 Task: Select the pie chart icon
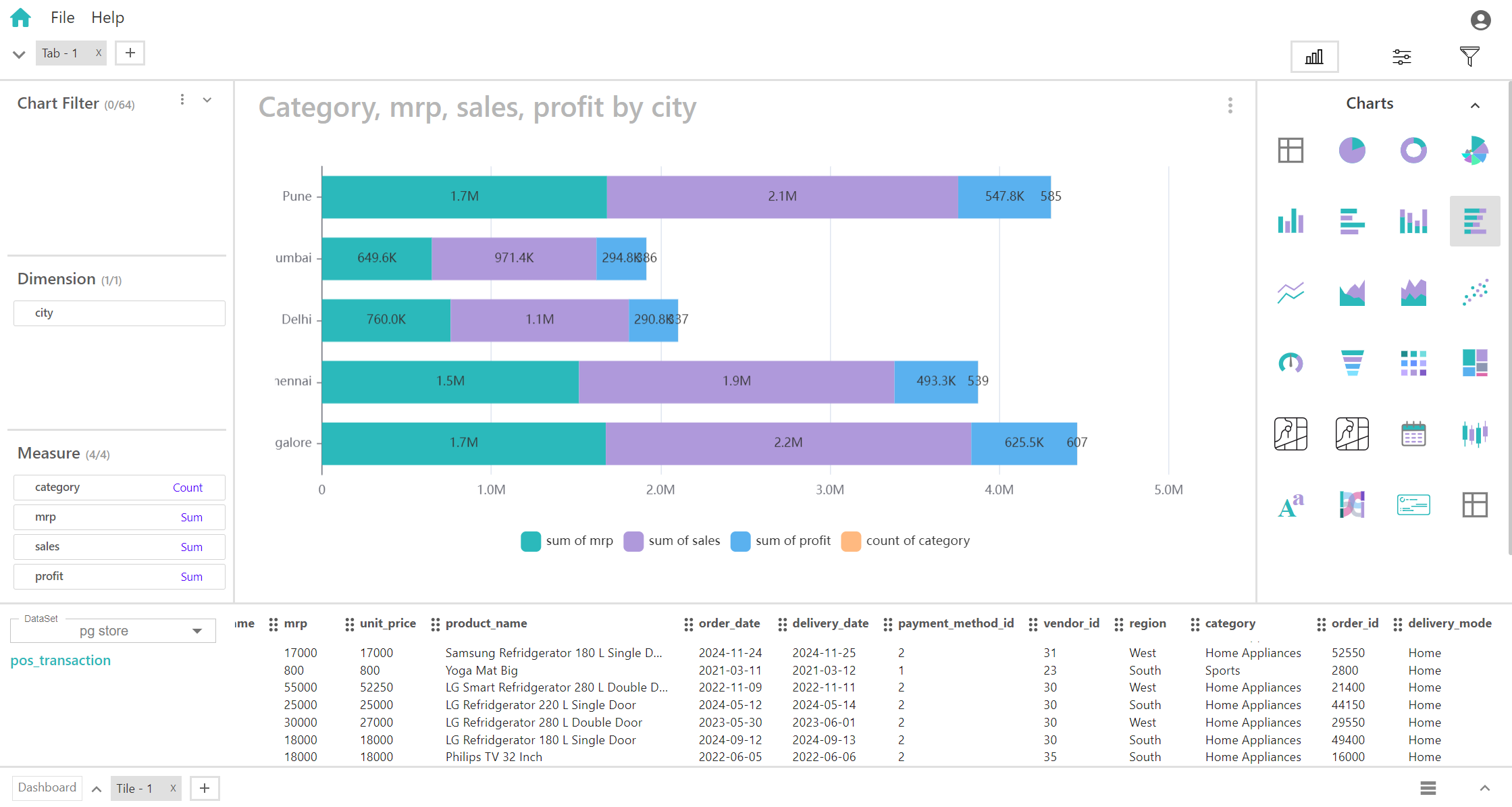tap(1351, 150)
